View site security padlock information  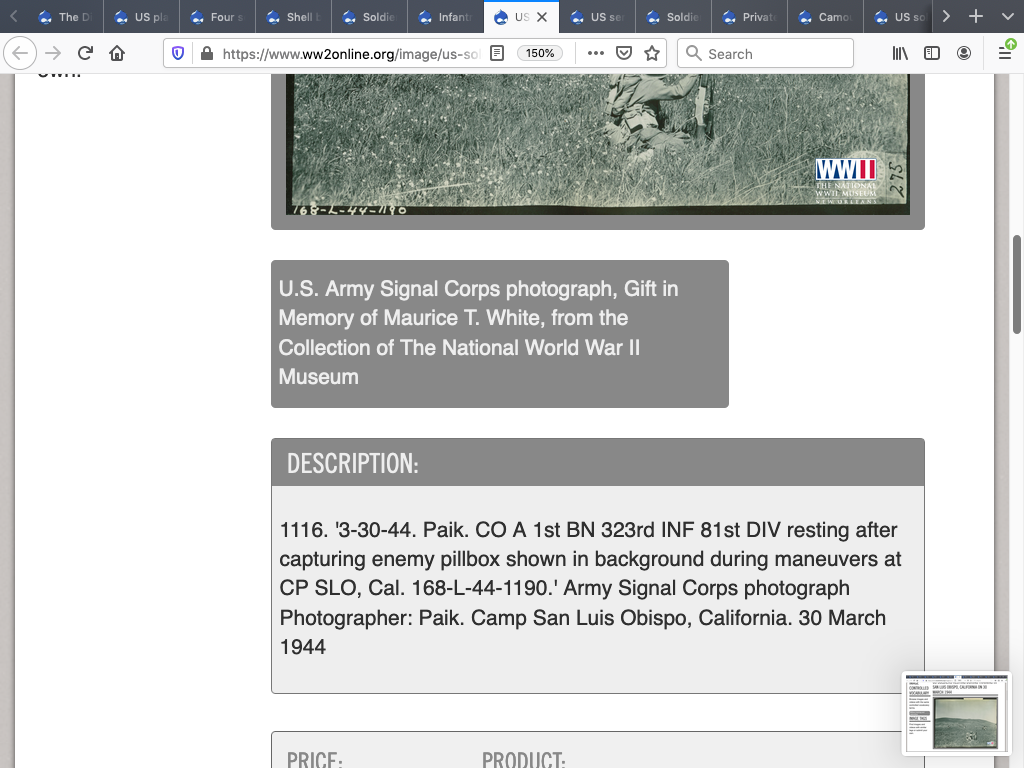(207, 54)
